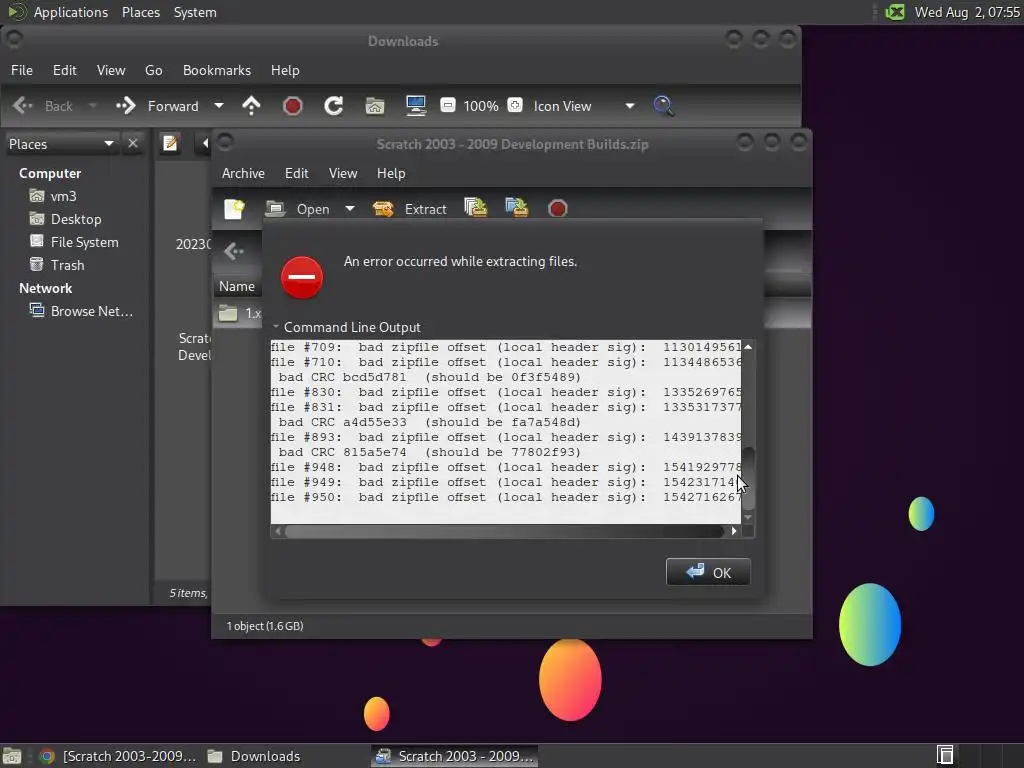
Task: Click the horizontal scrollbar thumb in output
Action: [x=504, y=531]
